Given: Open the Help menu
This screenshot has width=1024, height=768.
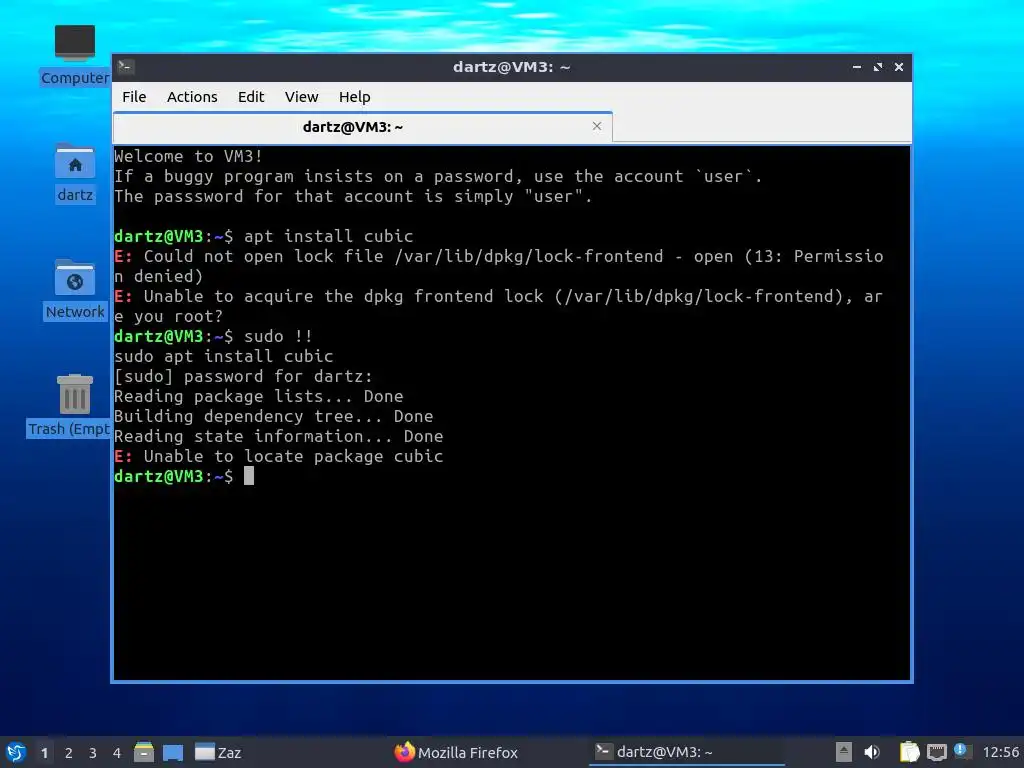Looking at the screenshot, I should click(x=355, y=97).
